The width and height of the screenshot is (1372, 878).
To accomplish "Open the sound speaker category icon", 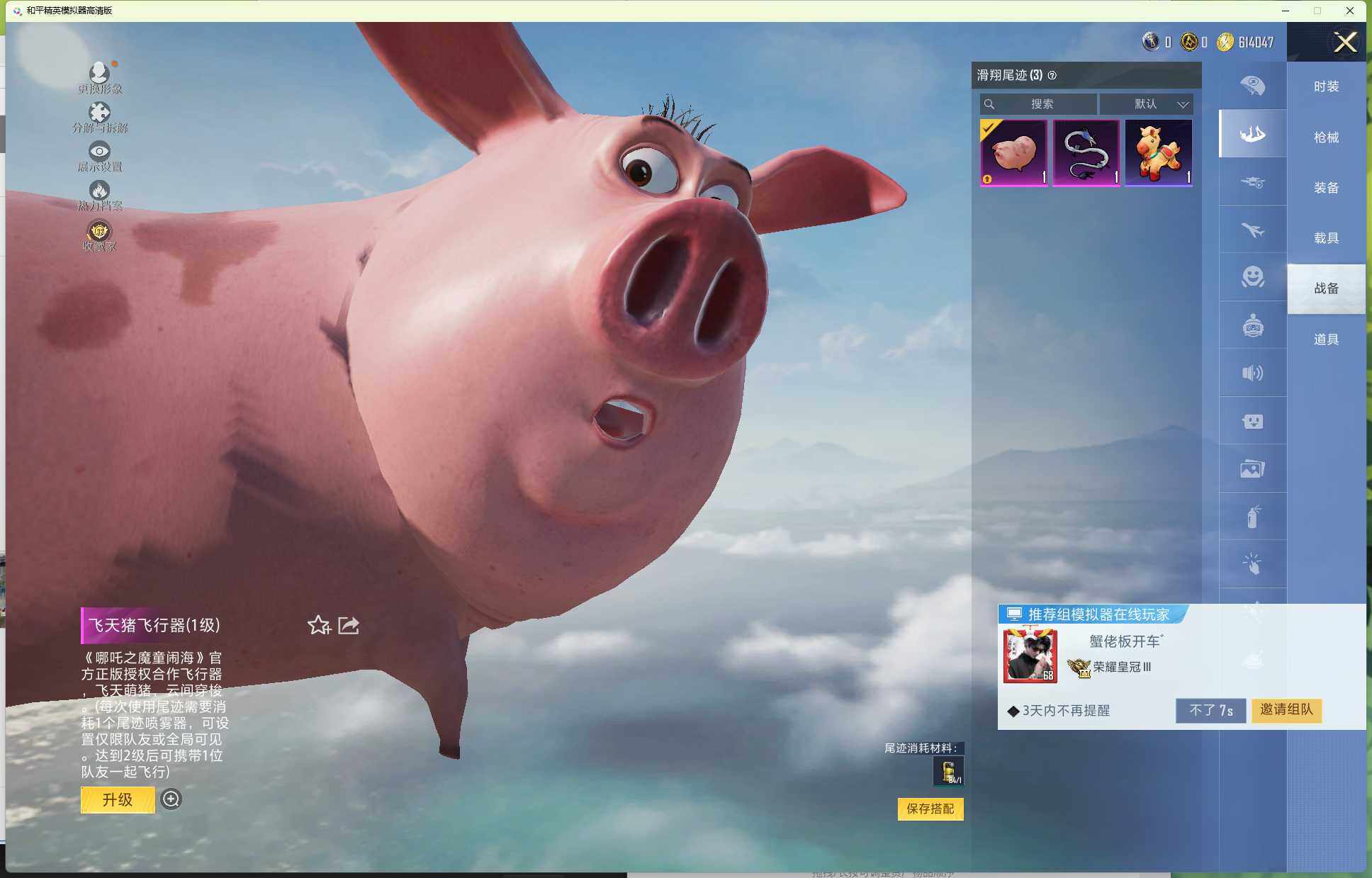I will tap(1252, 373).
